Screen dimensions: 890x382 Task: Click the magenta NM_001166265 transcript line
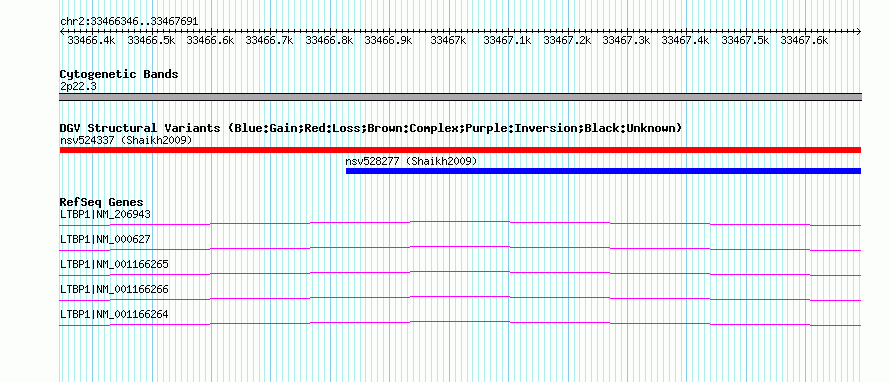click(460, 271)
